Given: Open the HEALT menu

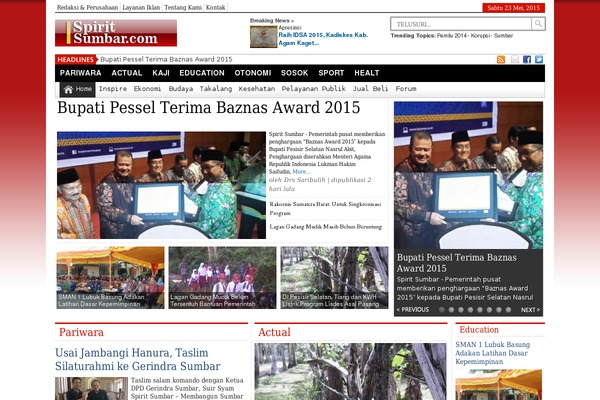Looking at the screenshot, I should click(367, 73).
